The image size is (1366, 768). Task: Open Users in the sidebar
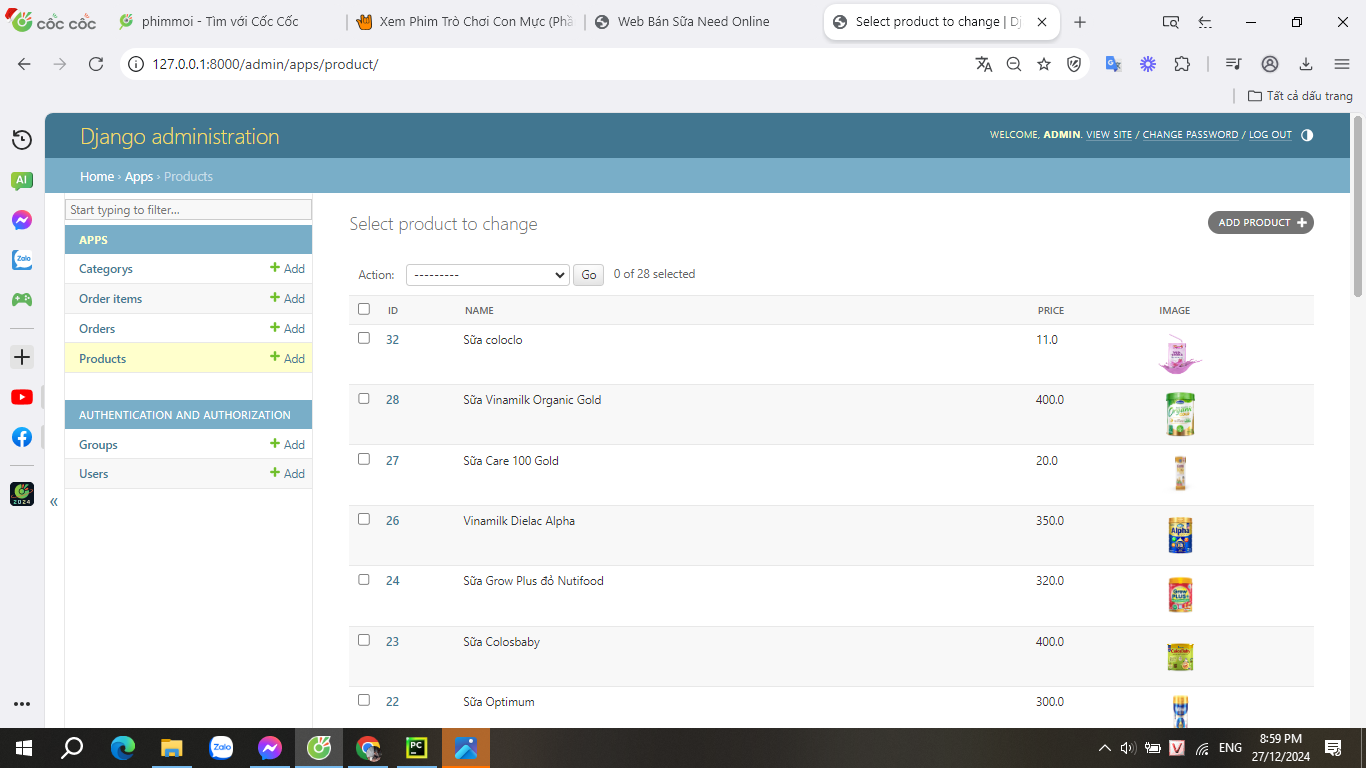[x=94, y=474]
